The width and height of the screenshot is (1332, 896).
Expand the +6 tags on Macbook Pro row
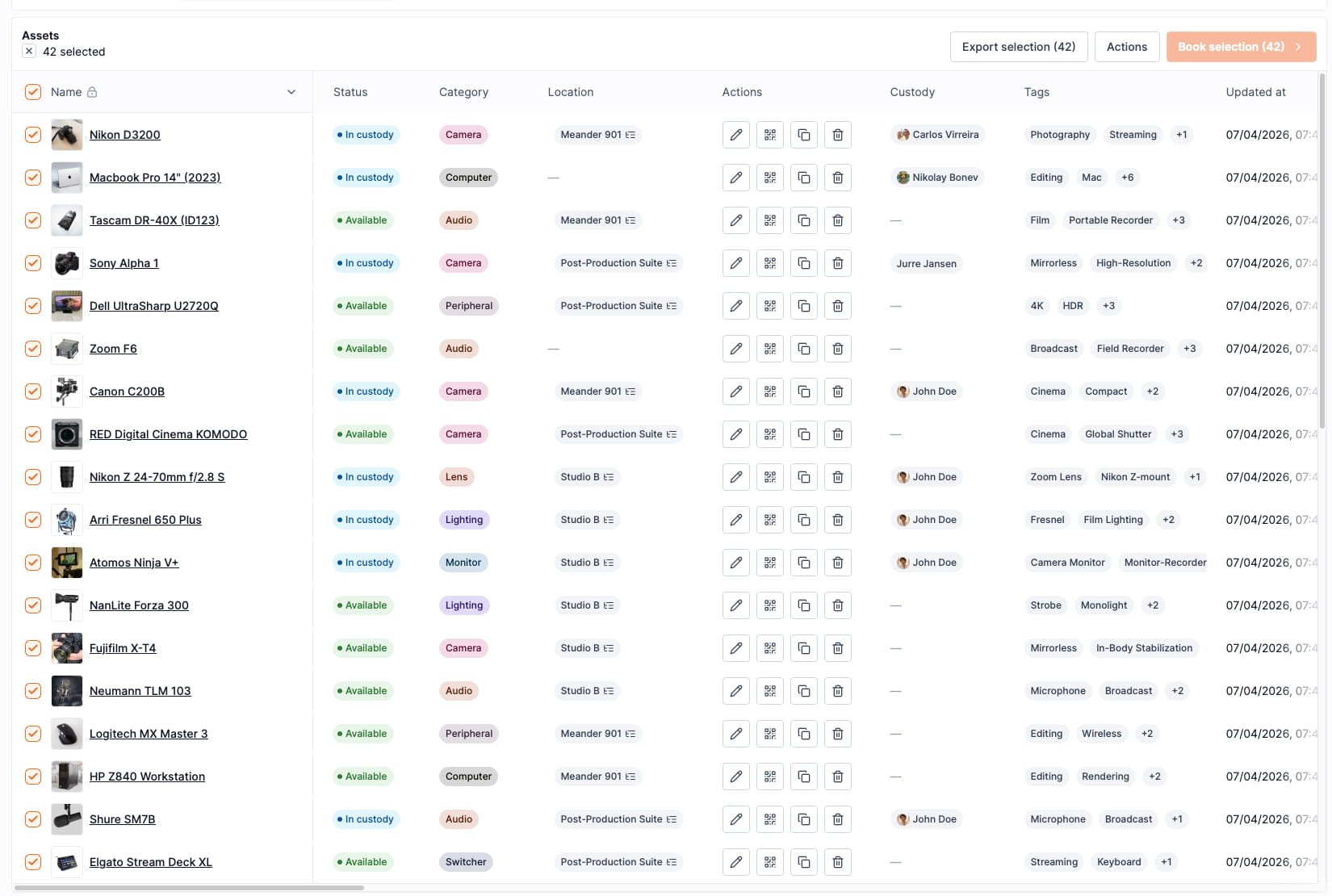[1127, 178]
